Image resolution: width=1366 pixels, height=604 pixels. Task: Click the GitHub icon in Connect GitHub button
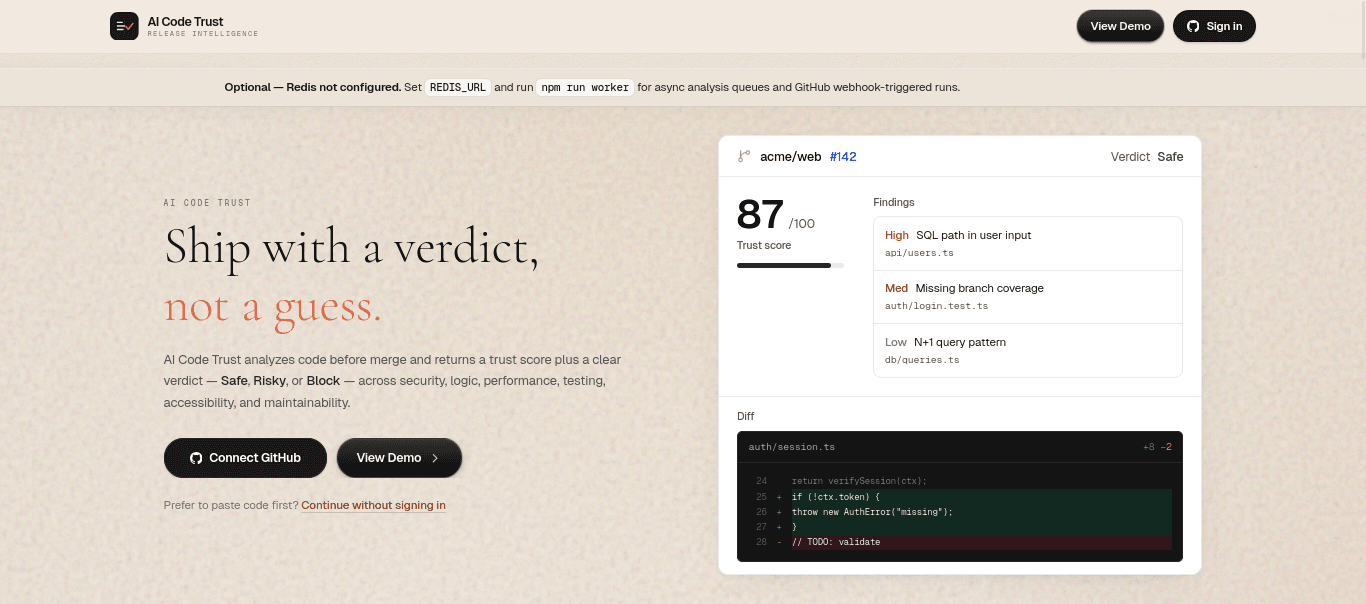pos(196,458)
